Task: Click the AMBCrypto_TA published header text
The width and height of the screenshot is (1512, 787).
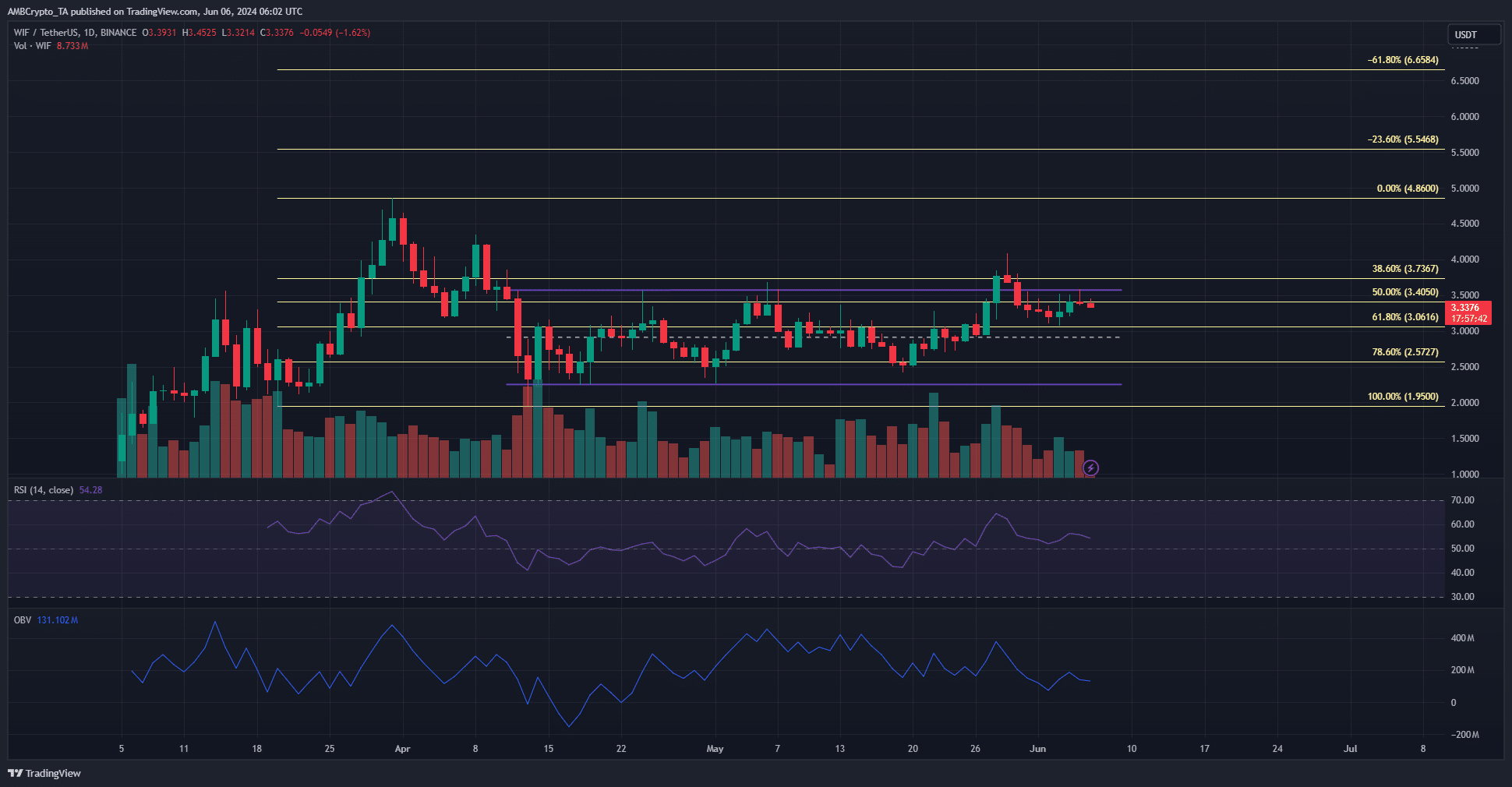Action: click(x=155, y=12)
